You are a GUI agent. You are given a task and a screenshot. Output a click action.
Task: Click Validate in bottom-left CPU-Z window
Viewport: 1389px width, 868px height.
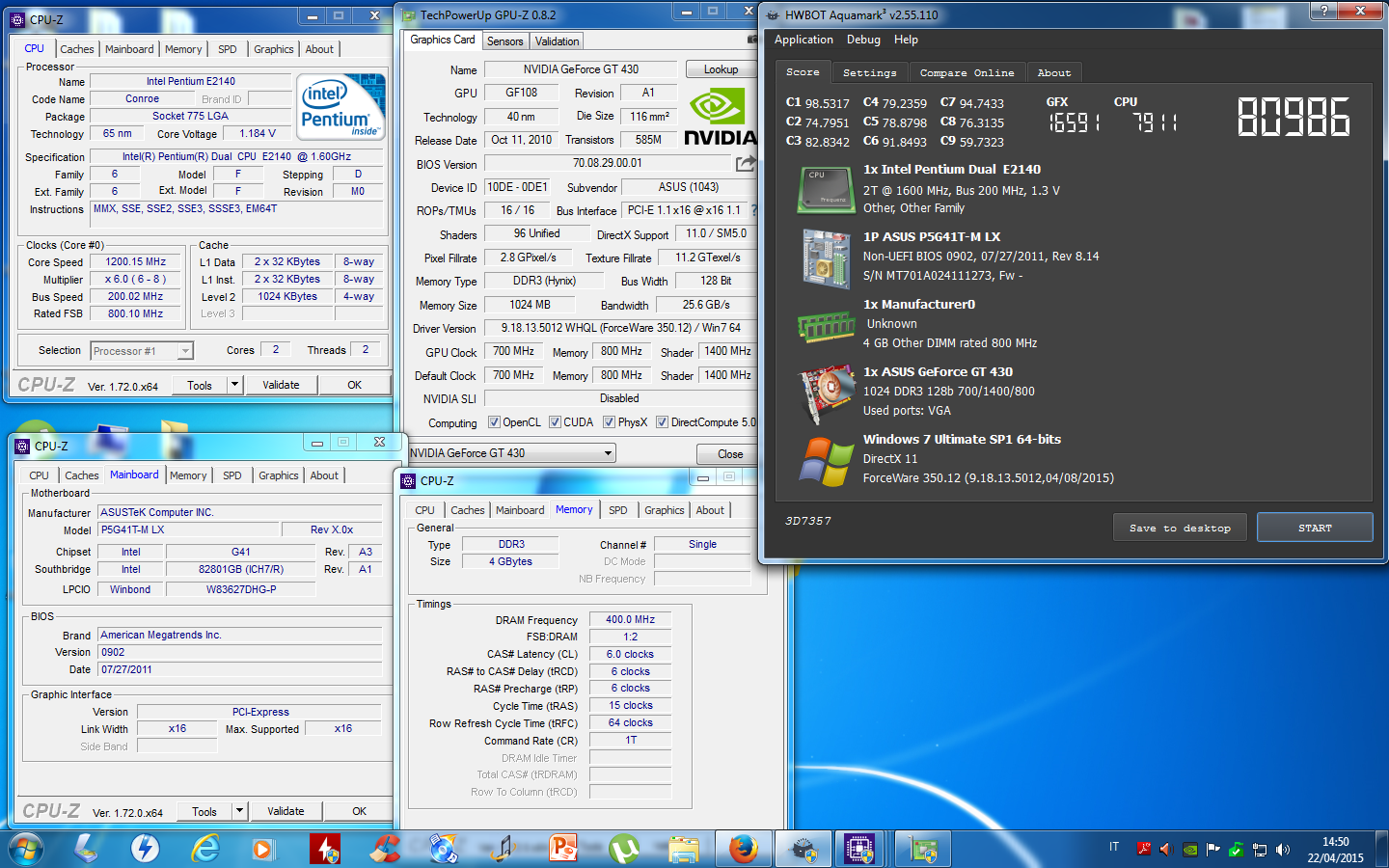tap(286, 812)
